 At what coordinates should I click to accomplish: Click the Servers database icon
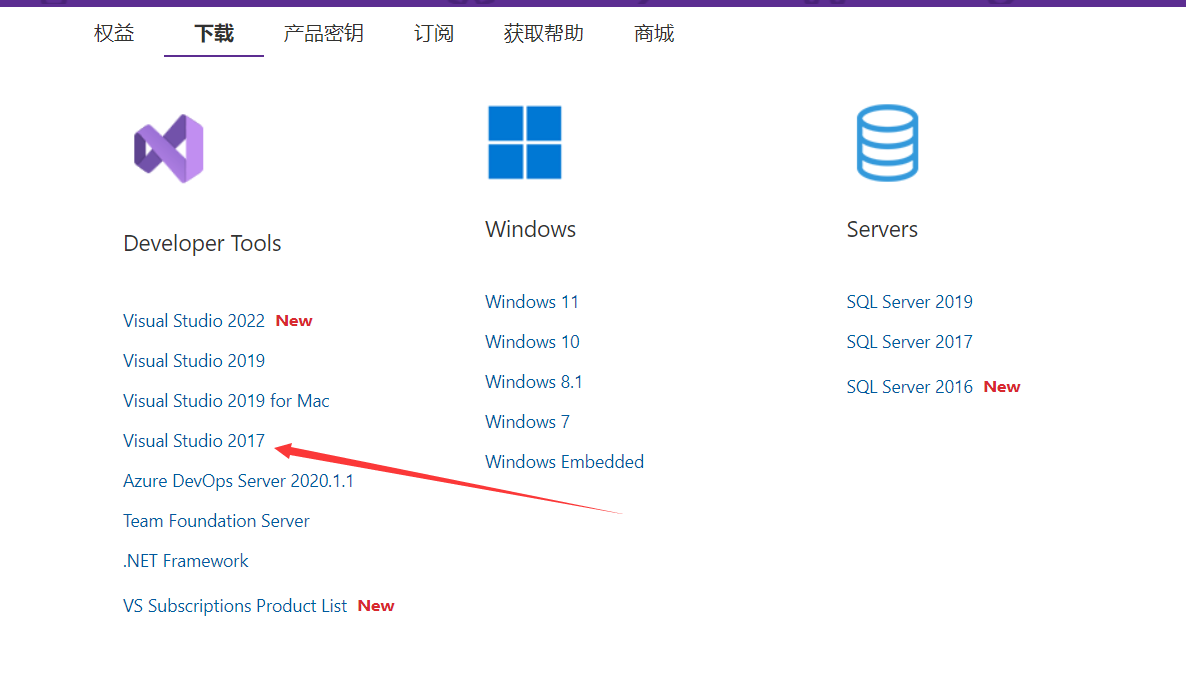(x=887, y=143)
